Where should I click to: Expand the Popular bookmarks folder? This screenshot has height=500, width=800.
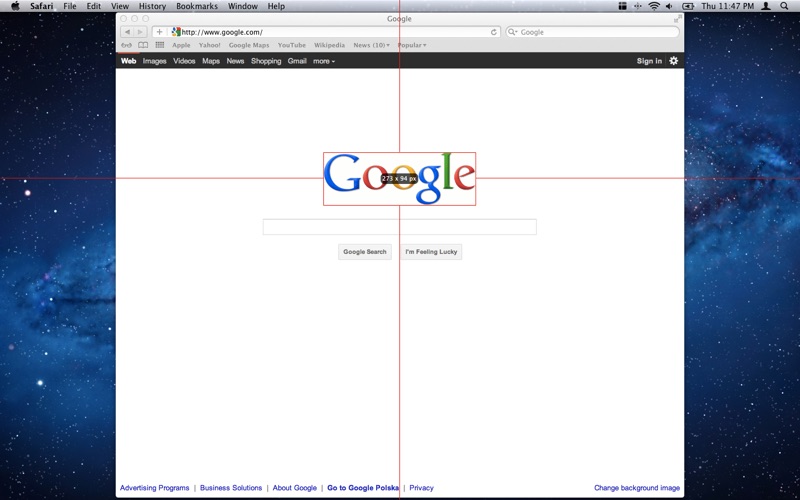[x=412, y=45]
